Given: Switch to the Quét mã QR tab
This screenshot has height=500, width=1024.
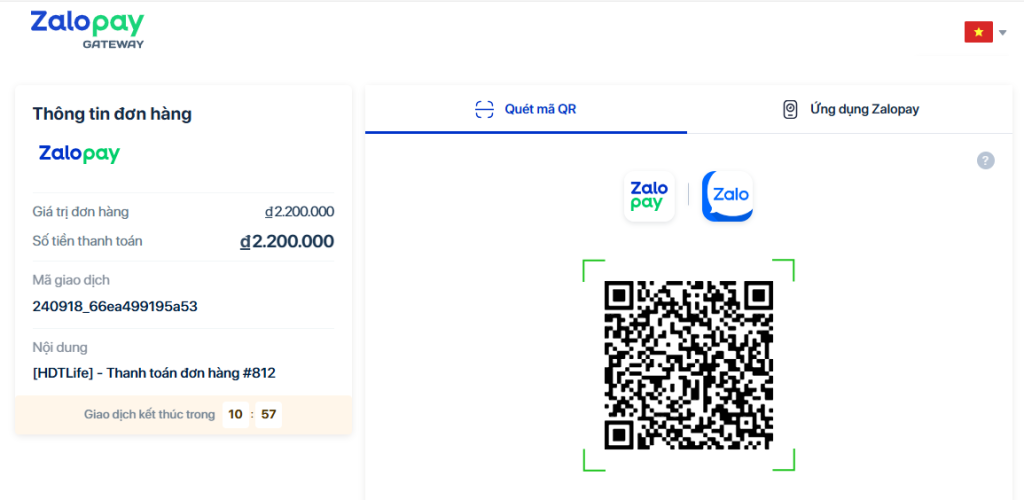Looking at the screenshot, I should click(x=526, y=109).
